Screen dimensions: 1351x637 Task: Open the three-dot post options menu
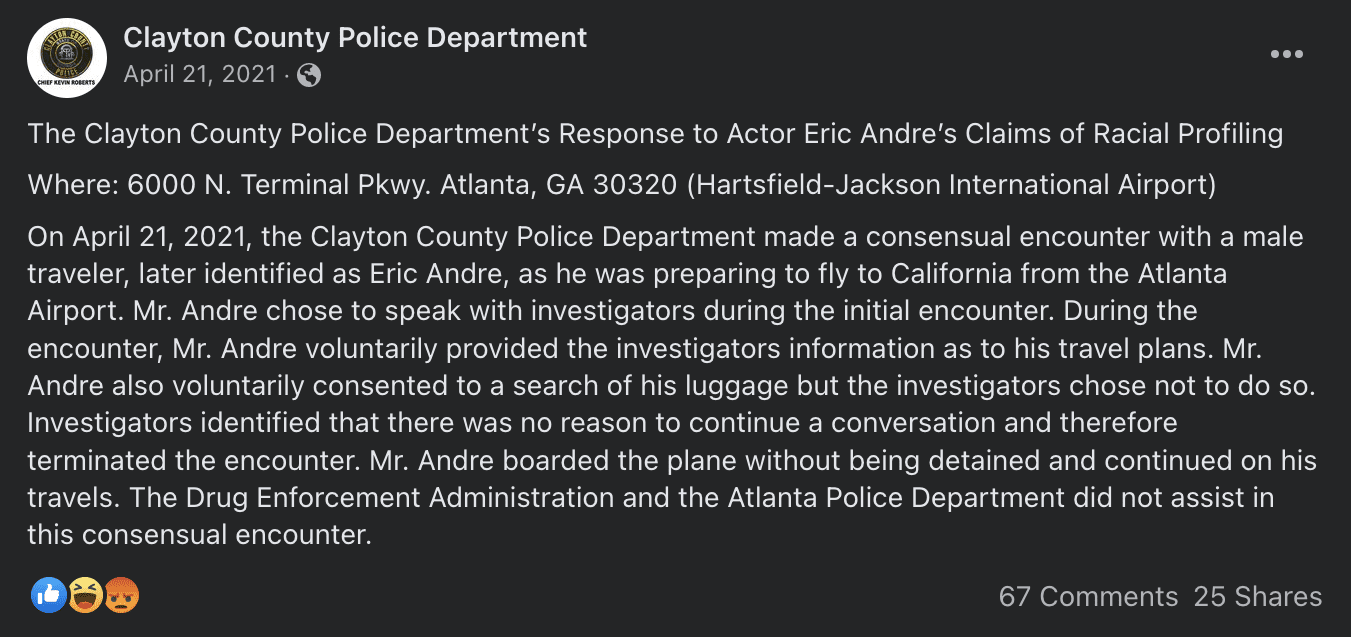[1286, 54]
